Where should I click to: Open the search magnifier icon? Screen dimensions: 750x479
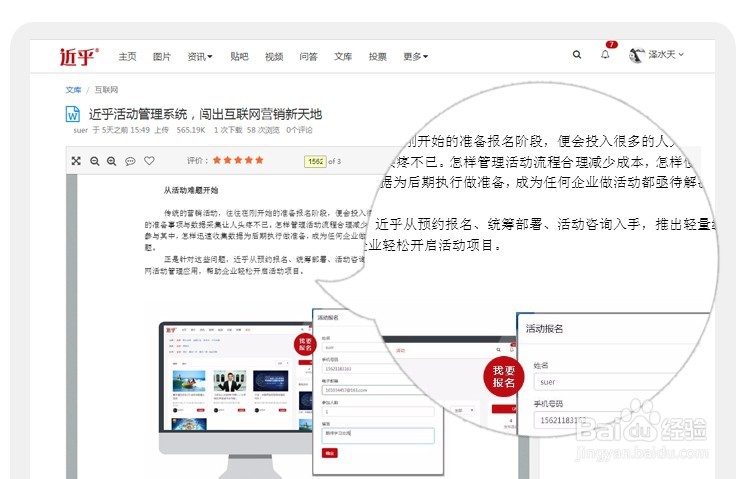click(x=577, y=55)
